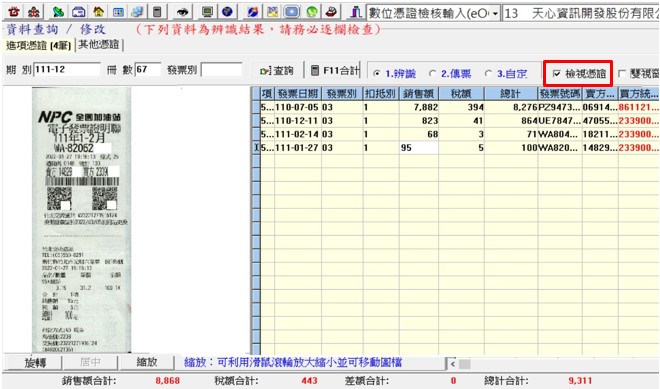Click the blue-and-orange swirl toolbar icon
Screen dimensions: 660x389
(x=252, y=12)
